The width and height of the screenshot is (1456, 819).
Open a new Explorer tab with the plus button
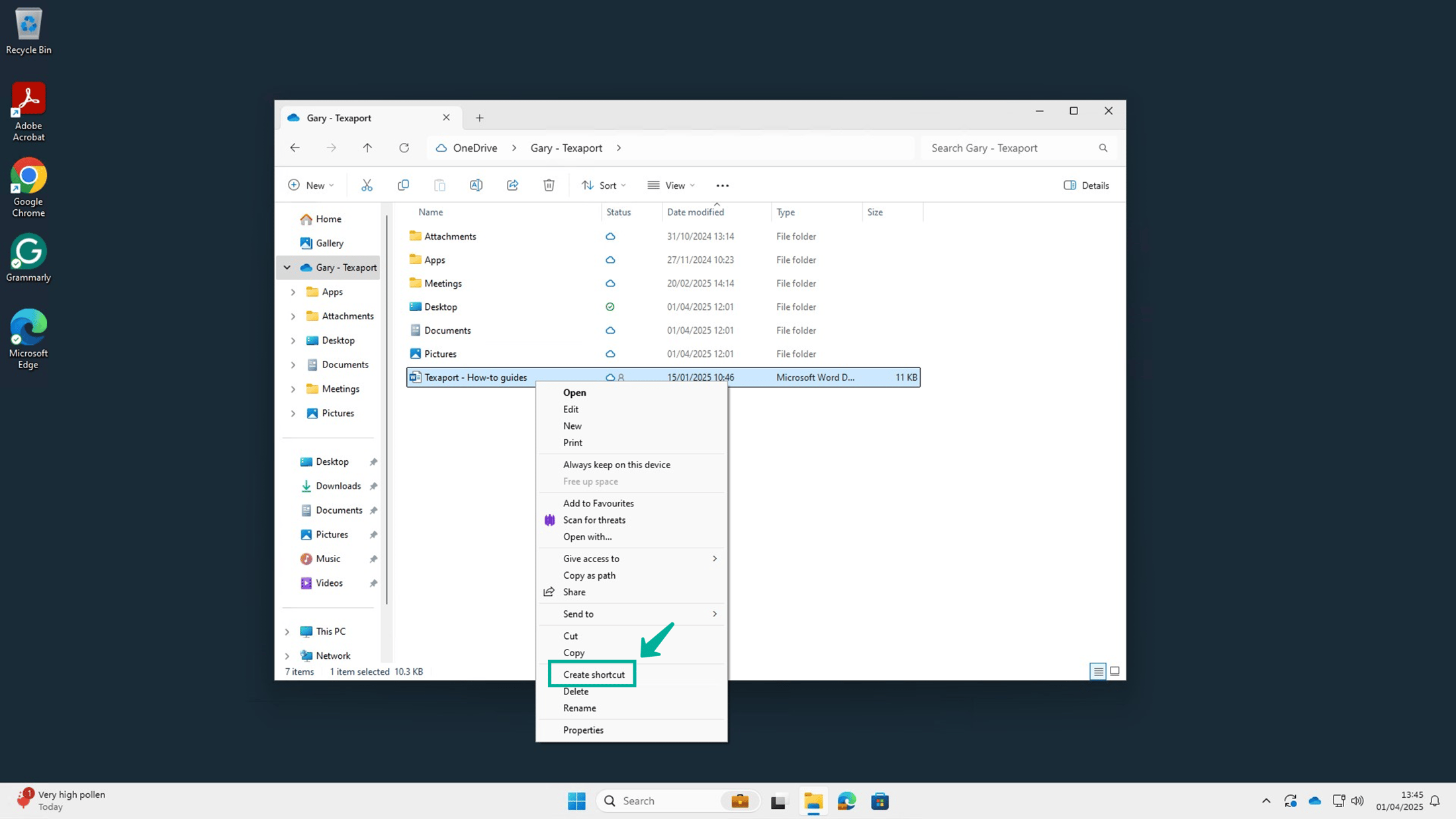(480, 117)
